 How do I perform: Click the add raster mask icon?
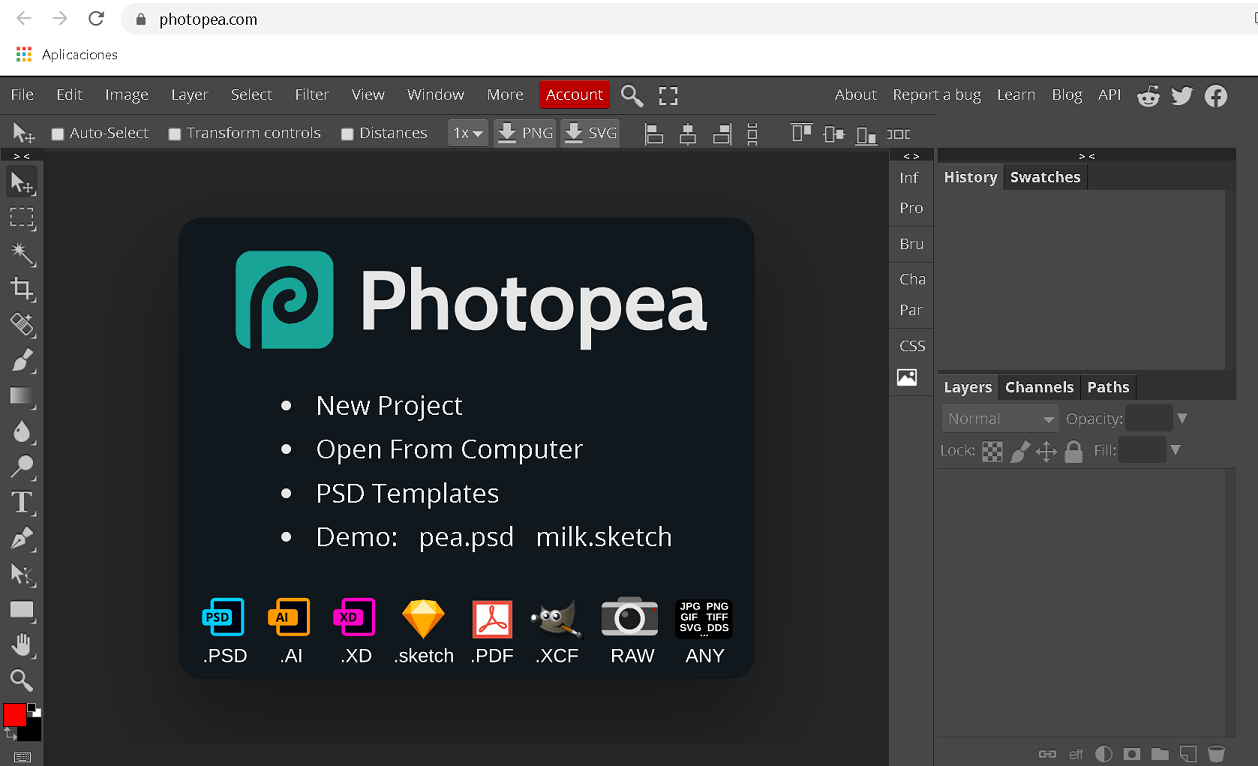1132,754
